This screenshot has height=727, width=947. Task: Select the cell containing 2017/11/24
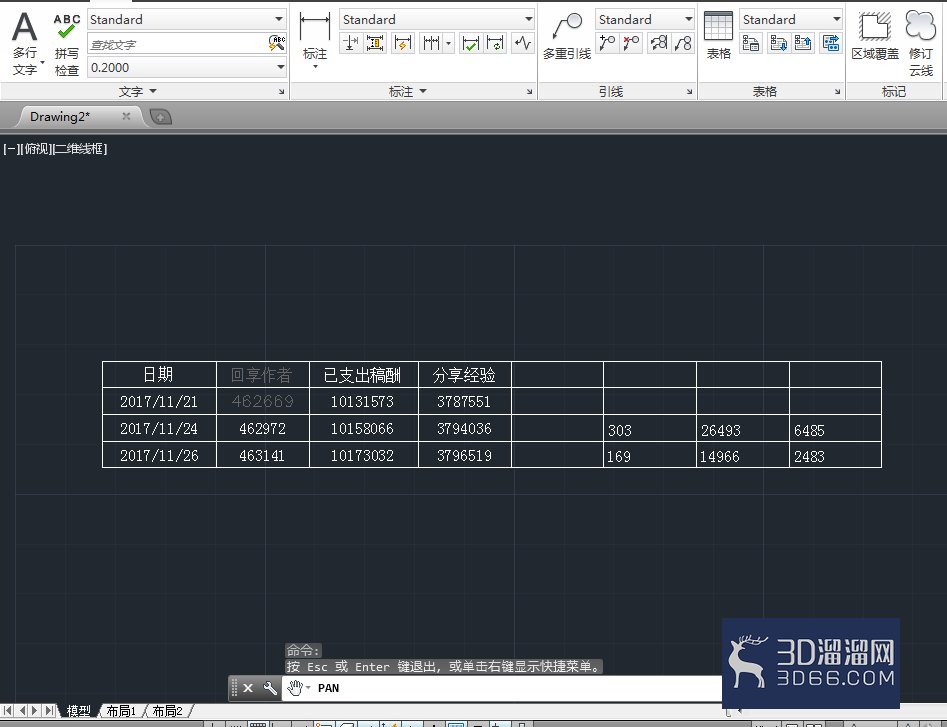159,428
